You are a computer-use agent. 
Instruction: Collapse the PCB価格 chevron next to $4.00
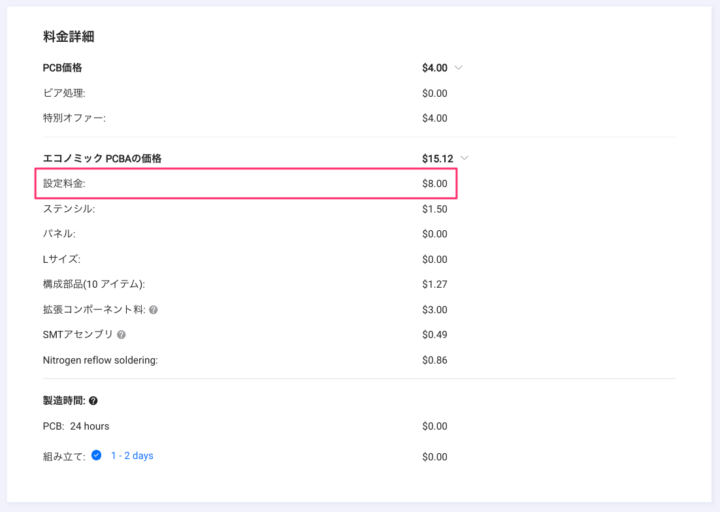coord(459,68)
